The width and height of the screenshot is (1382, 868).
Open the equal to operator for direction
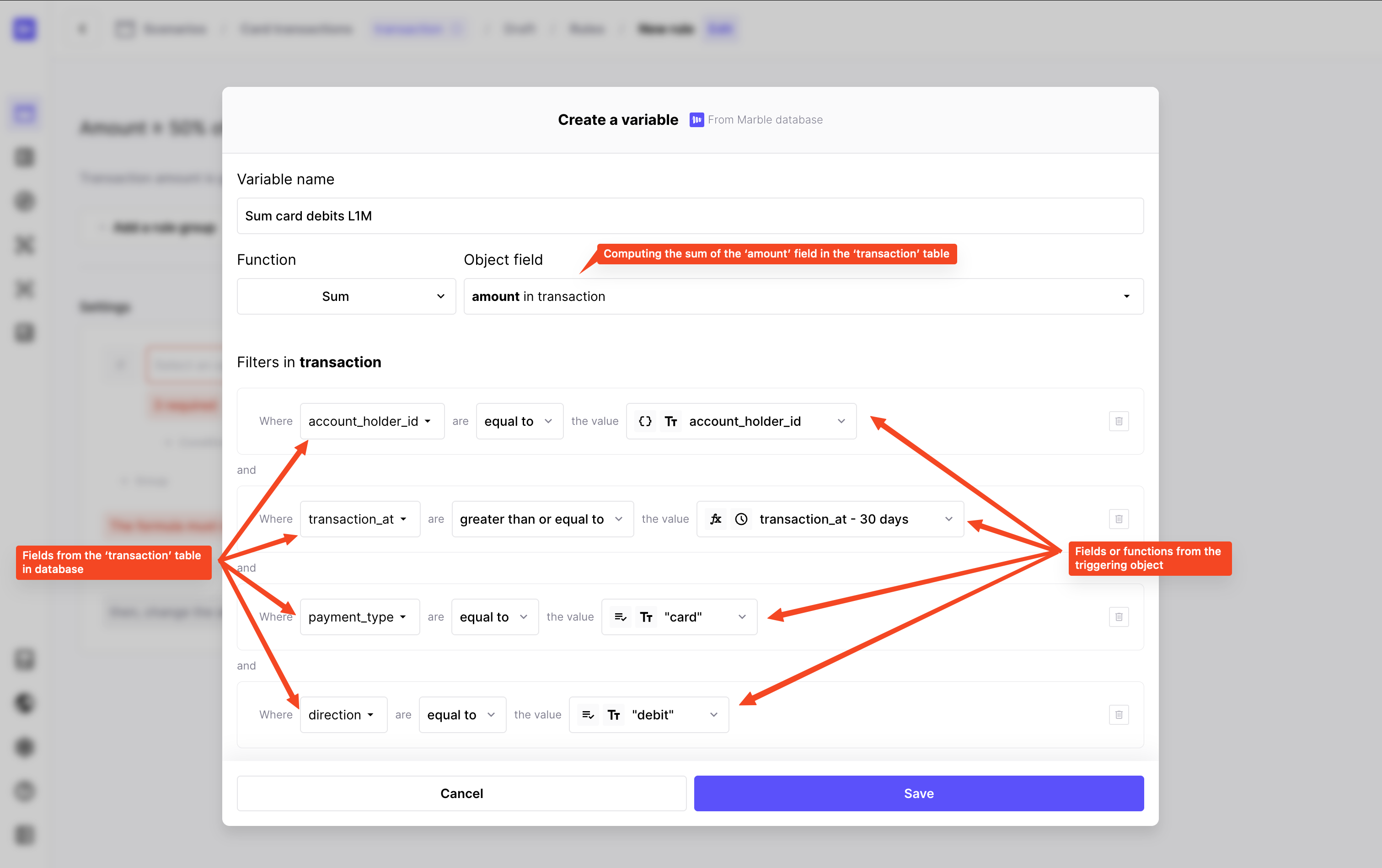(x=461, y=715)
